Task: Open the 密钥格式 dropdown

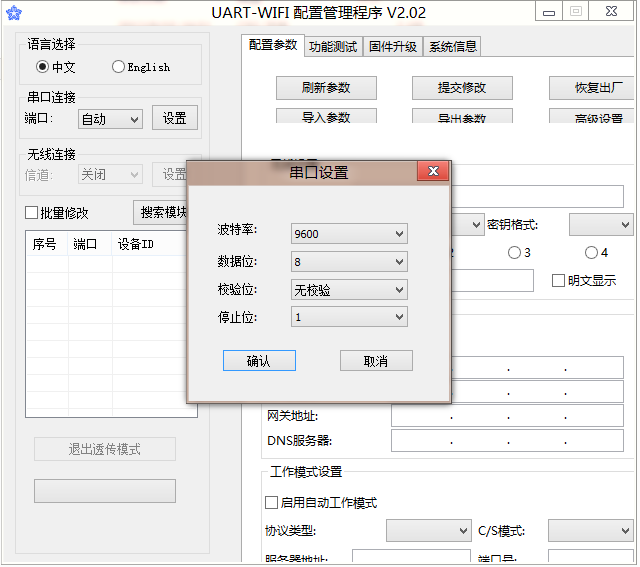Action: [x=601, y=225]
